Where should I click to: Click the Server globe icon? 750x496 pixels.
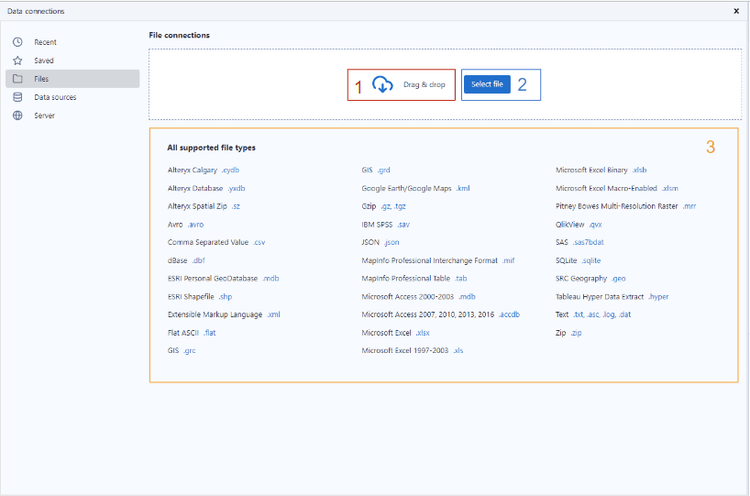(17, 116)
